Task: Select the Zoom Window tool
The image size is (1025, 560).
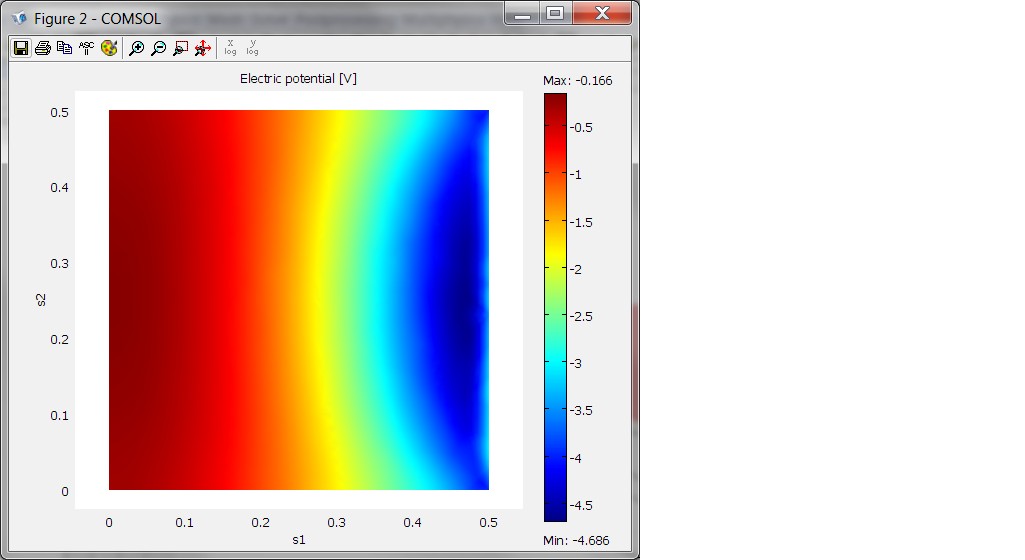Action: [180, 48]
